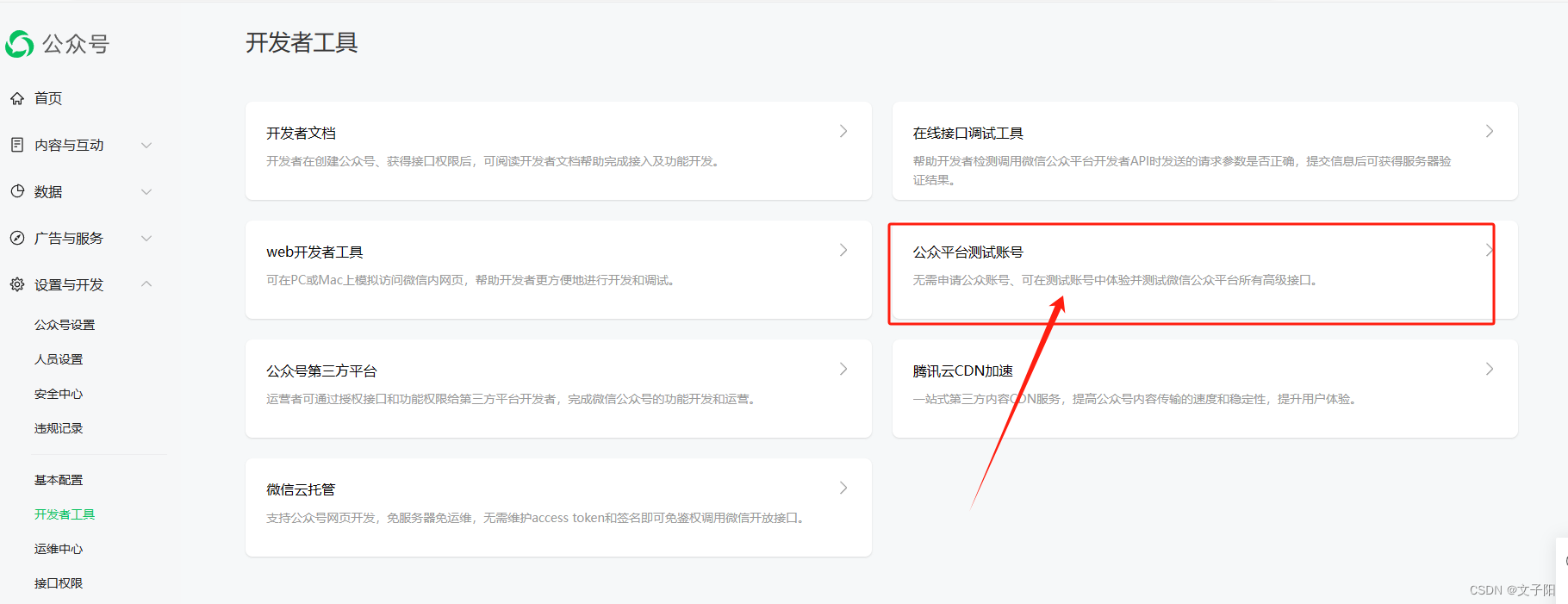Click the pie chart icon beside 数据

[17, 191]
